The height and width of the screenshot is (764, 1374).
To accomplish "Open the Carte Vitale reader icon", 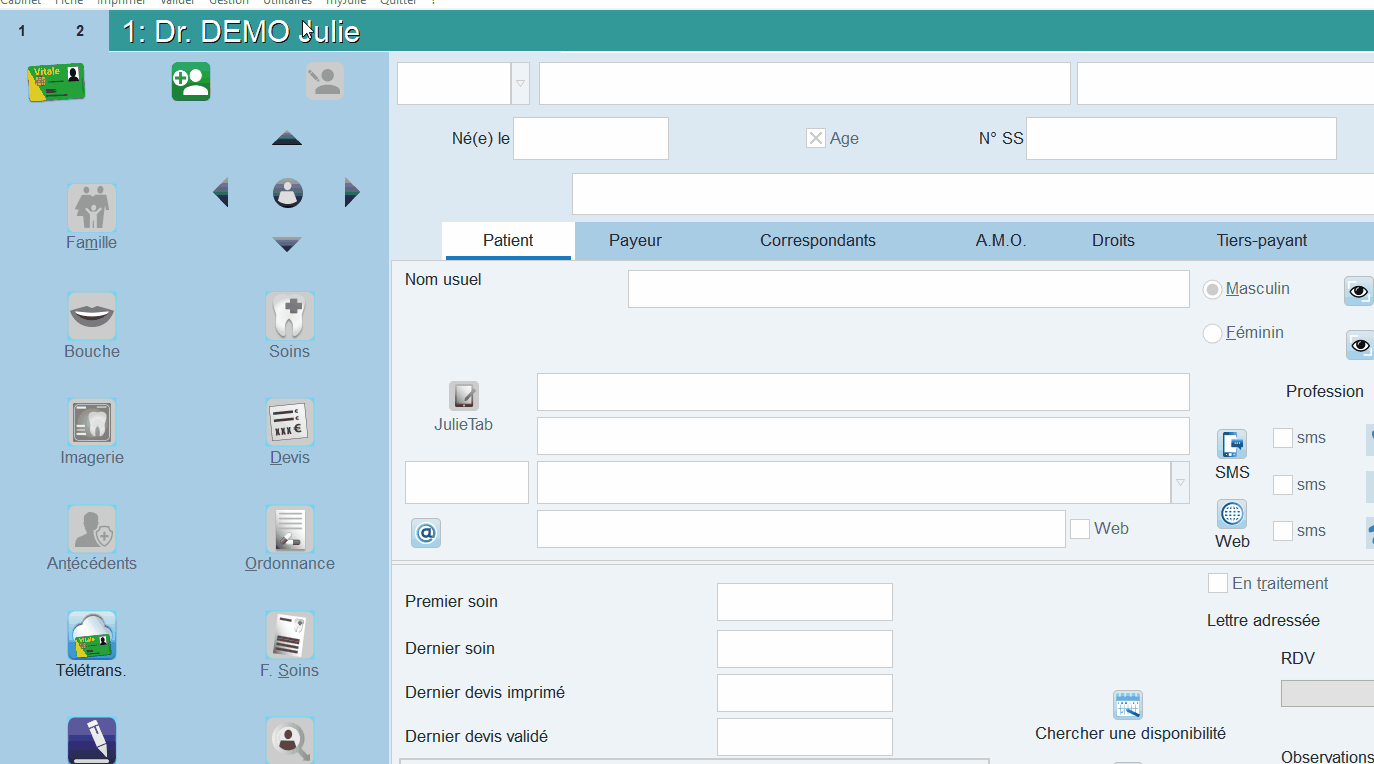I will click(x=56, y=82).
